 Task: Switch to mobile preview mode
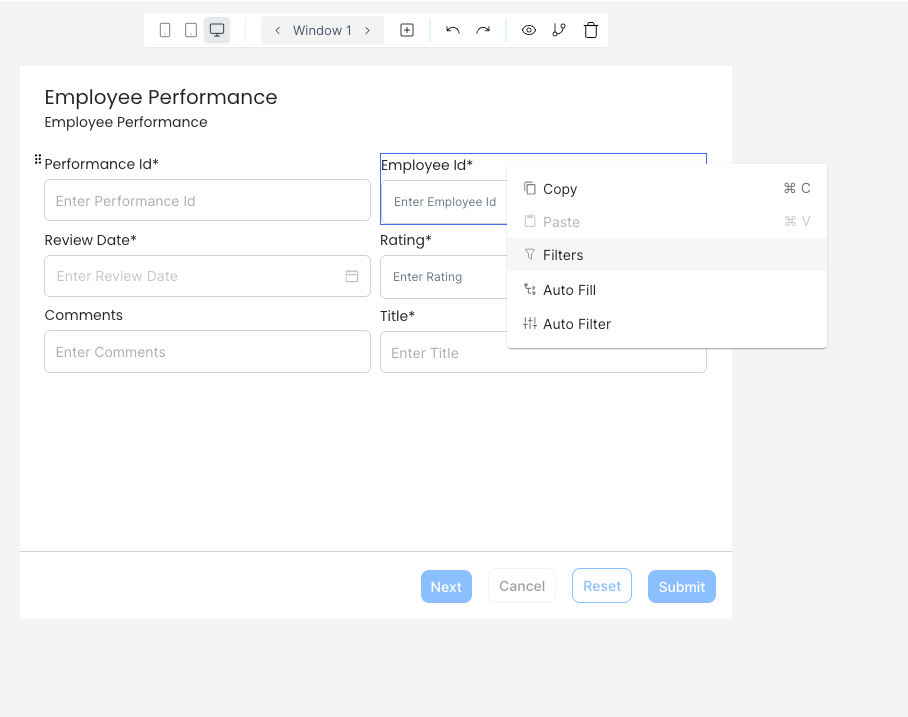coord(165,29)
